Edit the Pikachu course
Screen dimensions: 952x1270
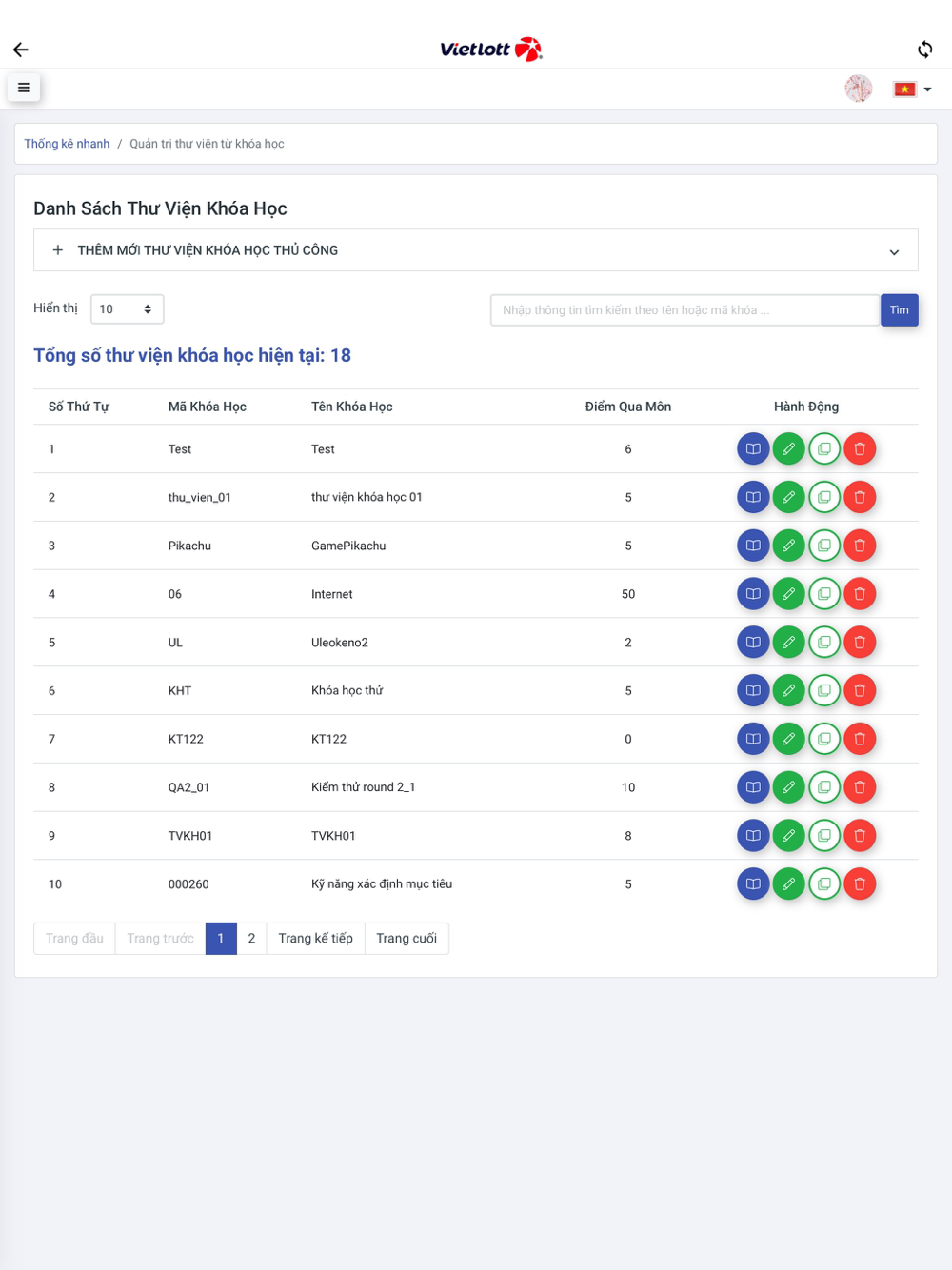pos(788,546)
